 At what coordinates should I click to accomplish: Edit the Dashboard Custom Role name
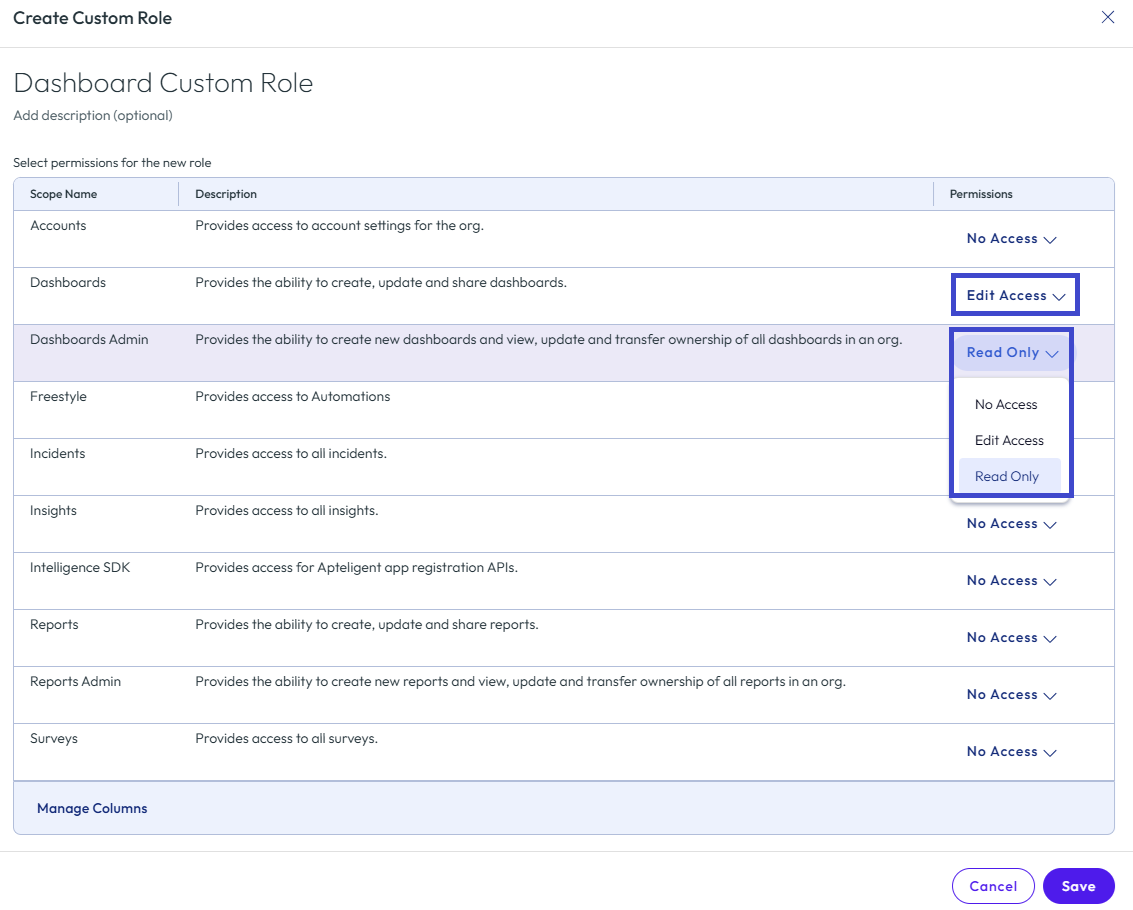pyautogui.click(x=163, y=83)
